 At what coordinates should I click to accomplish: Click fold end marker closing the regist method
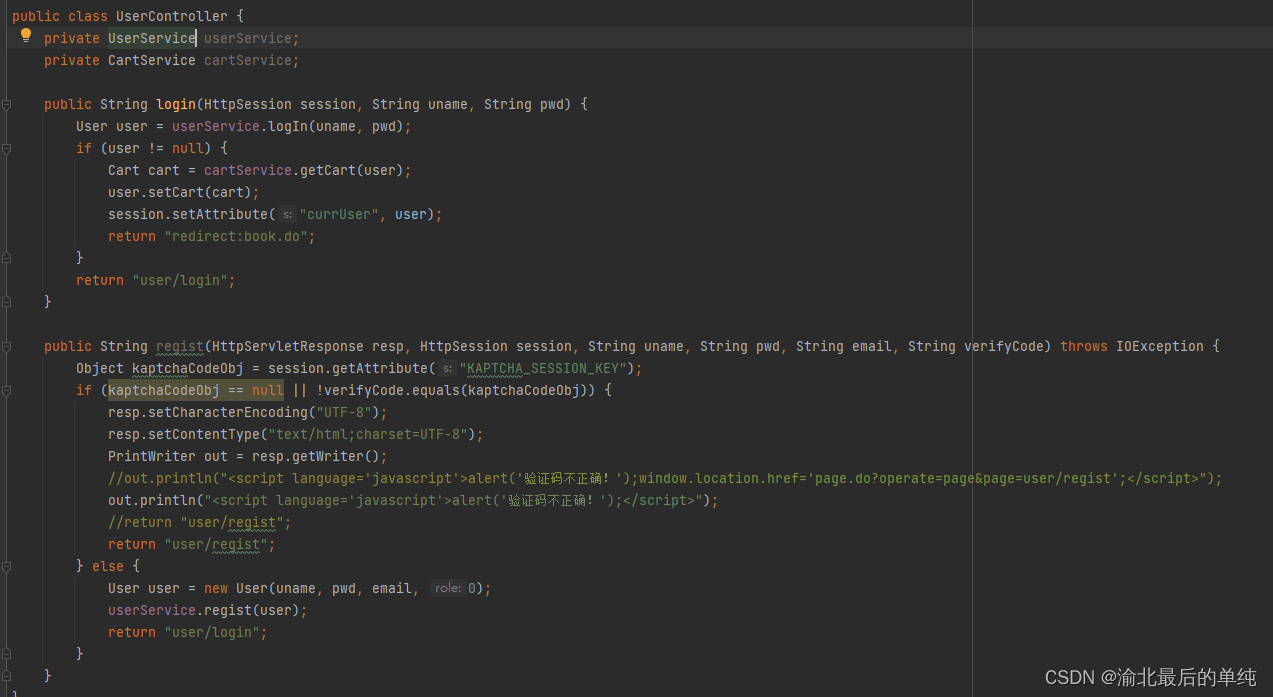coord(6,676)
